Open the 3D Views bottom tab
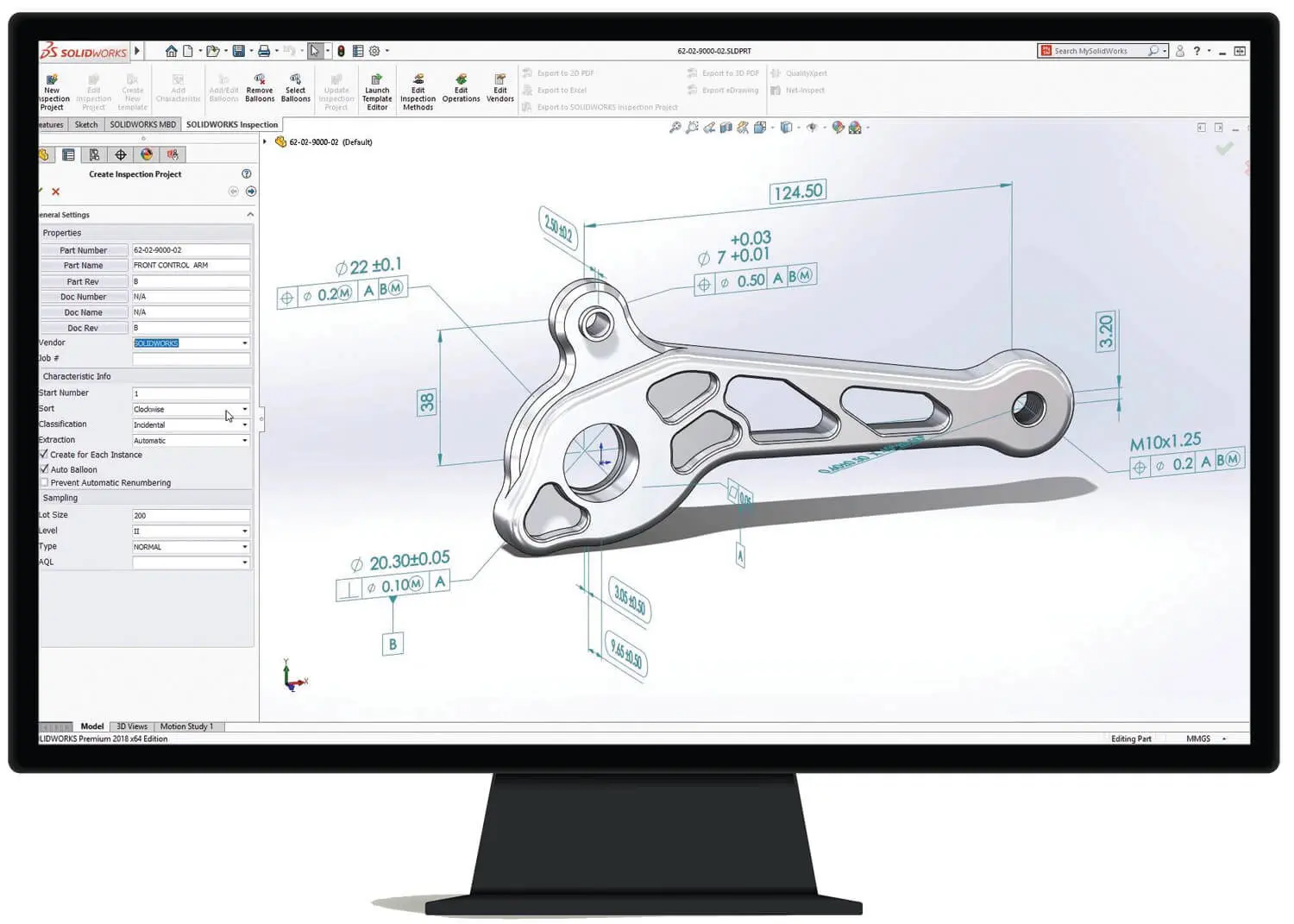1294x924 pixels. (132, 726)
